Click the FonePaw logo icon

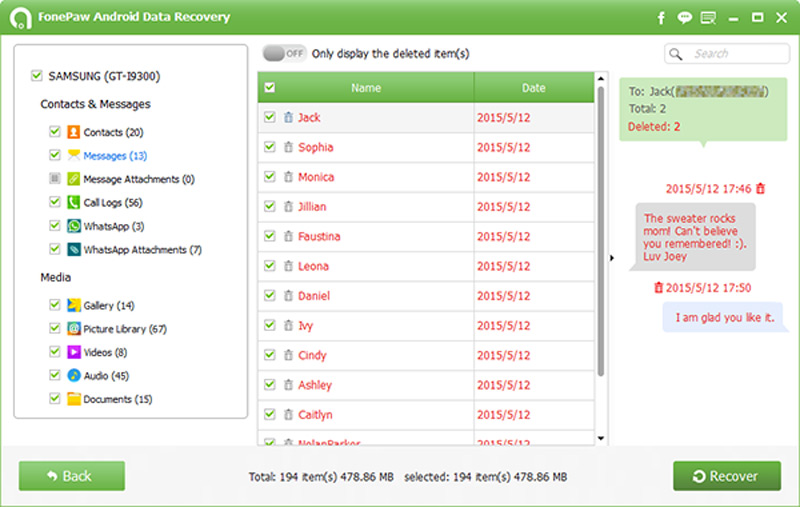[20, 18]
